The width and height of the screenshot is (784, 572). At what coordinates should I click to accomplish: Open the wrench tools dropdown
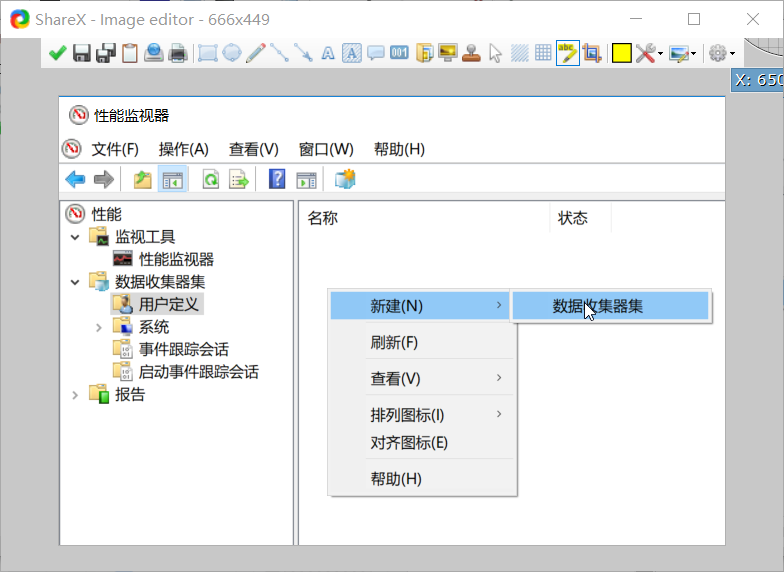tap(649, 53)
